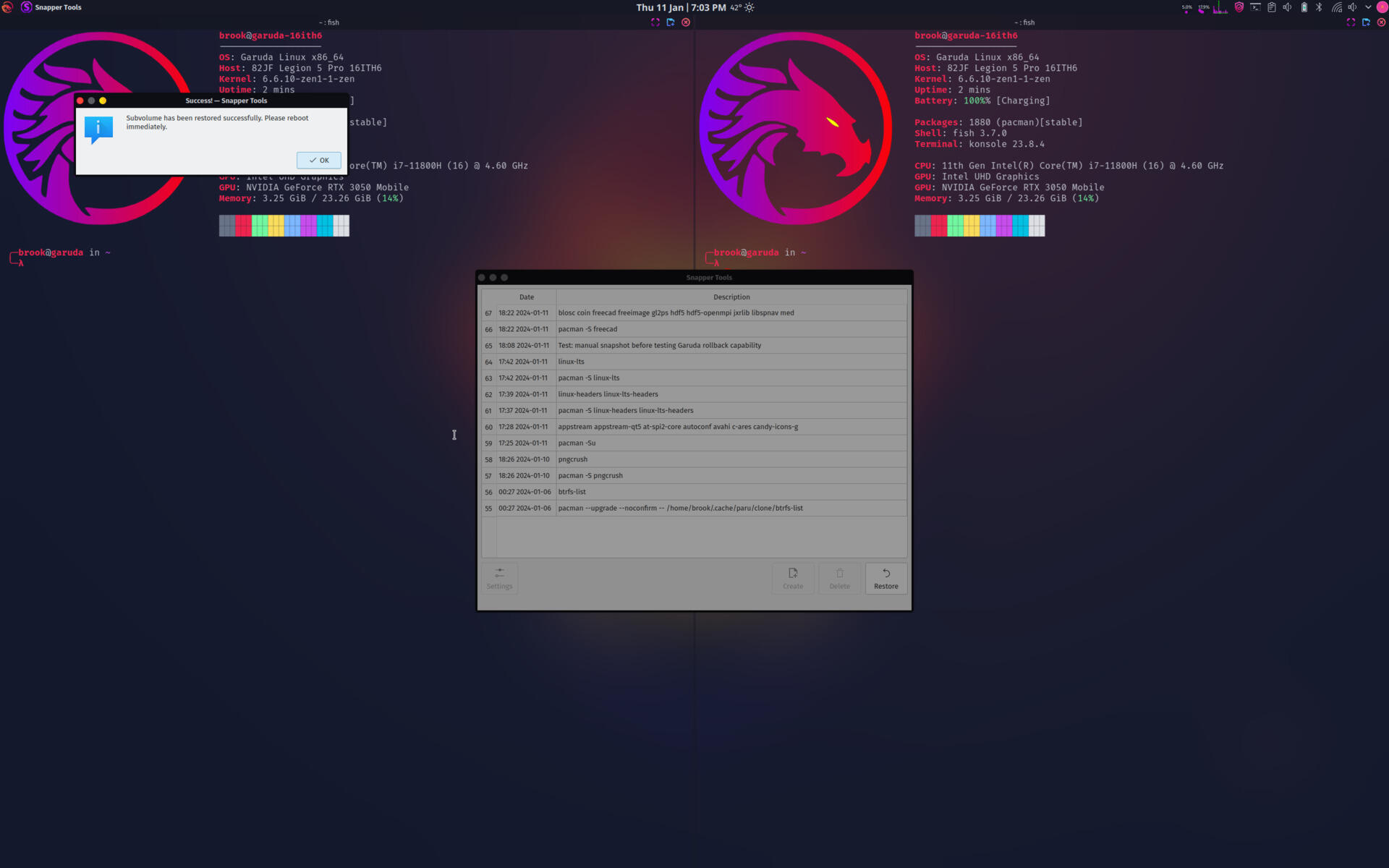Expand hidden tray icons with the chevron
This screenshot has height=868, width=1389.
(1368, 7)
